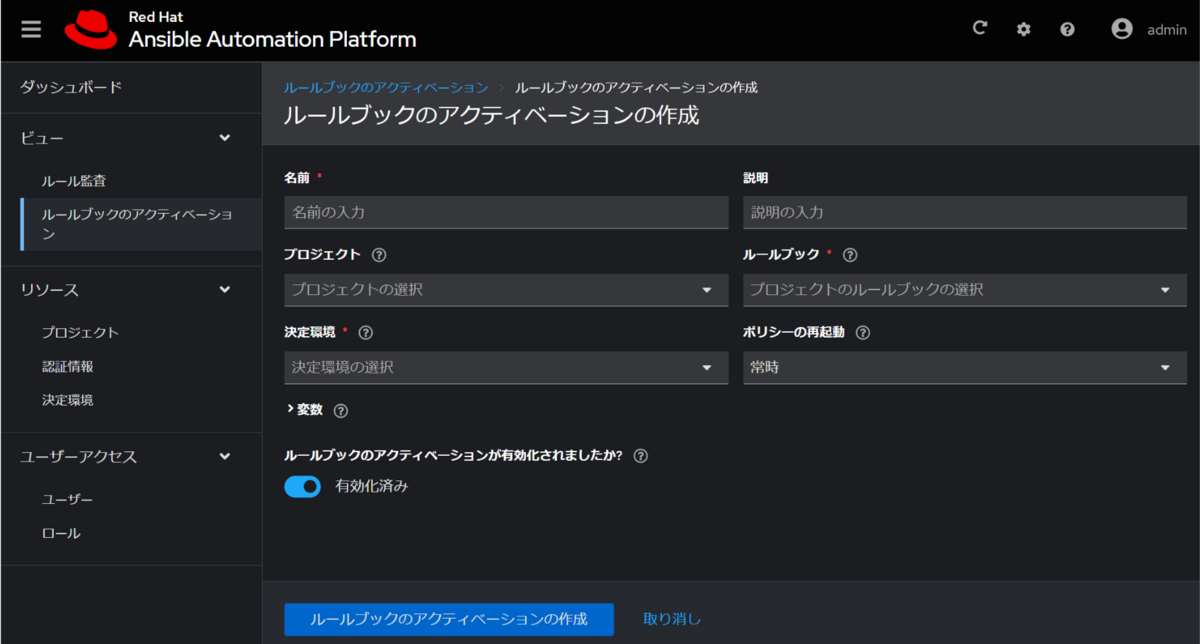
Task: View help tooltip next to 決定環境 label
Action: pos(365,332)
